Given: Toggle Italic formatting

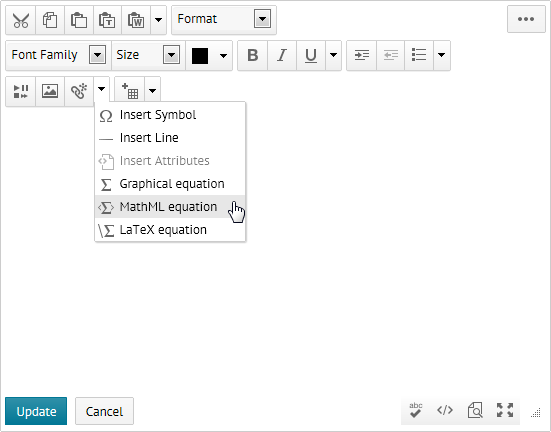Looking at the screenshot, I should point(282,55).
